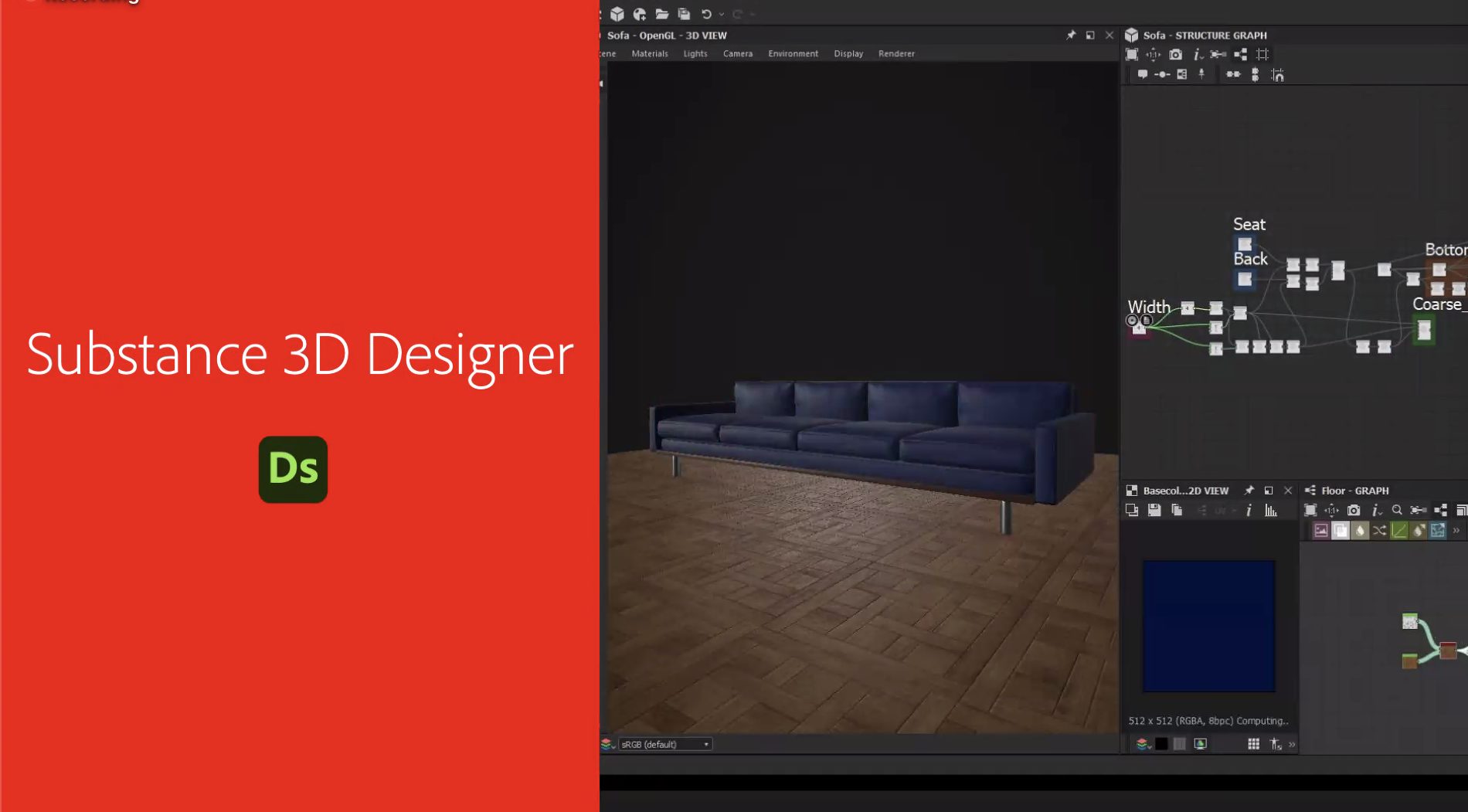Click the blue base color preview image
Image resolution: width=1468 pixels, height=812 pixels.
(x=1208, y=626)
